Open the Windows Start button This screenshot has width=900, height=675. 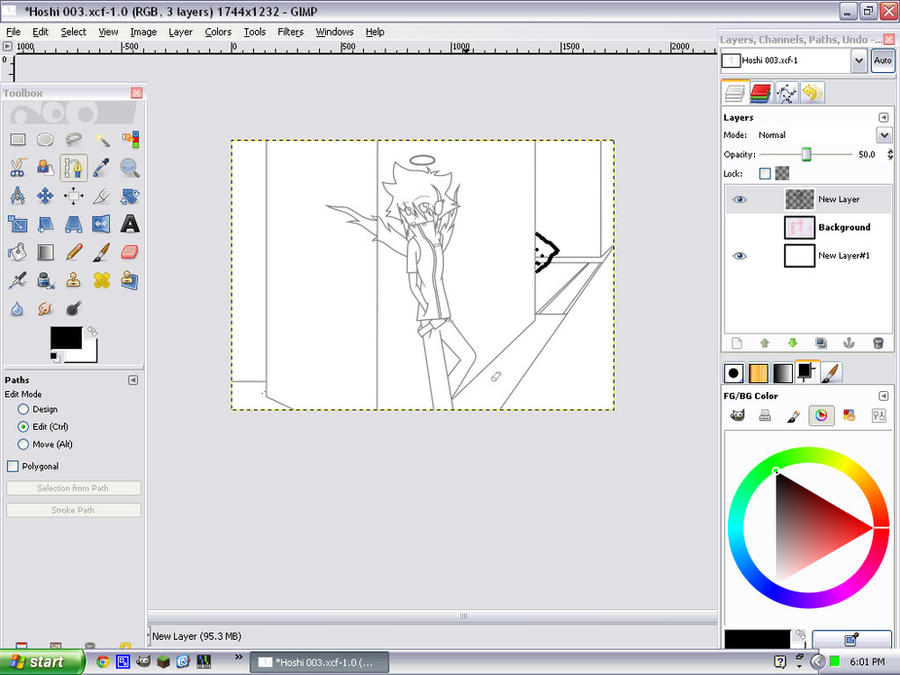(41, 662)
